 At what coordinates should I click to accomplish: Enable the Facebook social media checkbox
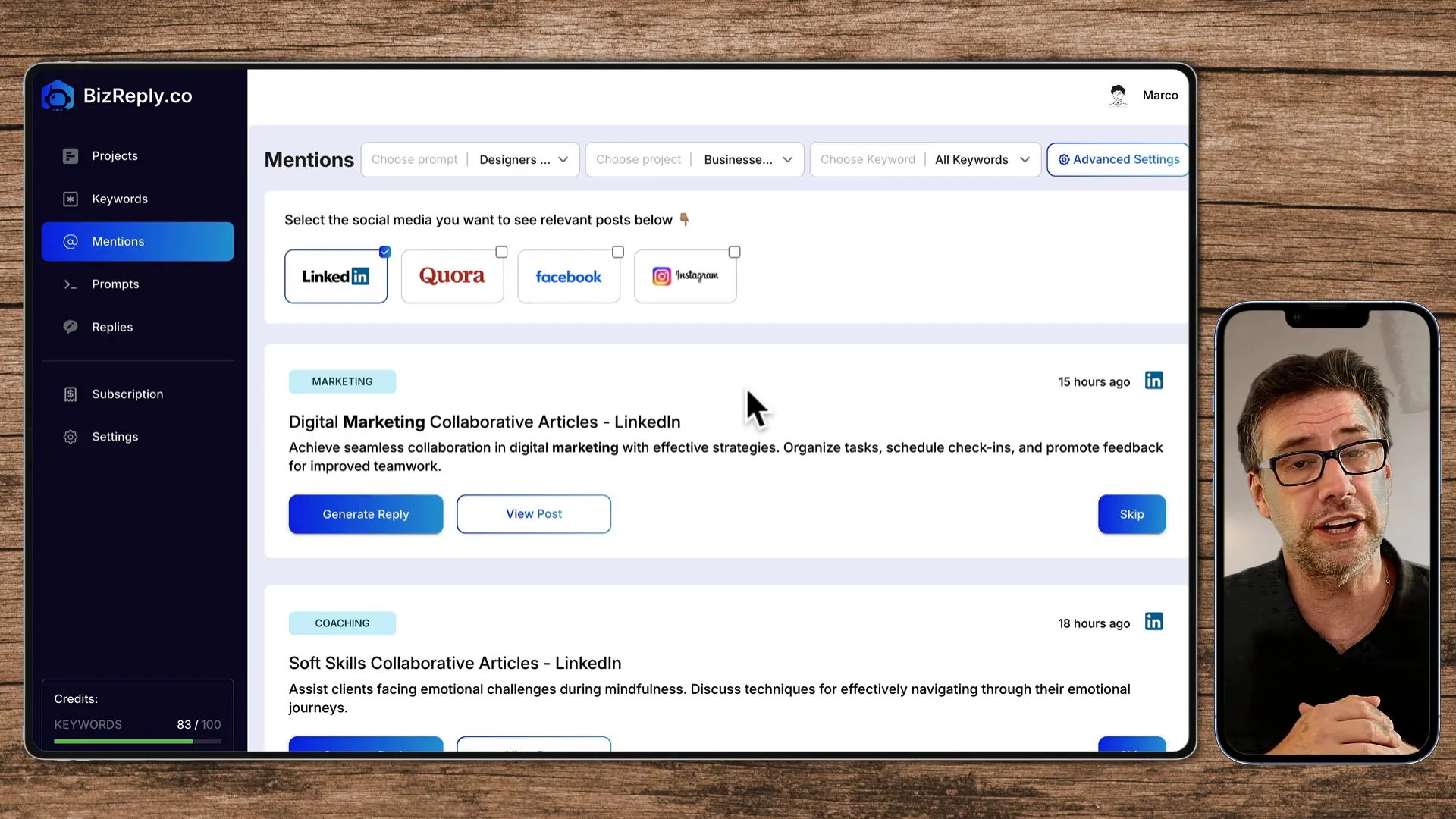tap(618, 252)
